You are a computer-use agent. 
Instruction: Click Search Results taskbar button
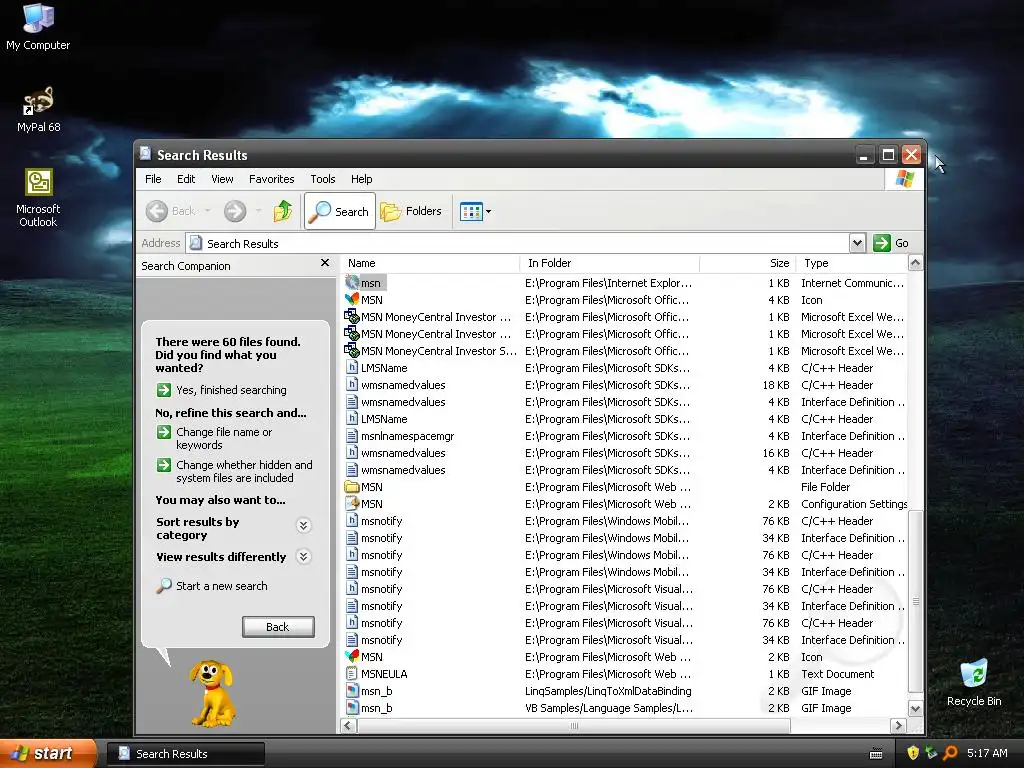[x=186, y=753]
